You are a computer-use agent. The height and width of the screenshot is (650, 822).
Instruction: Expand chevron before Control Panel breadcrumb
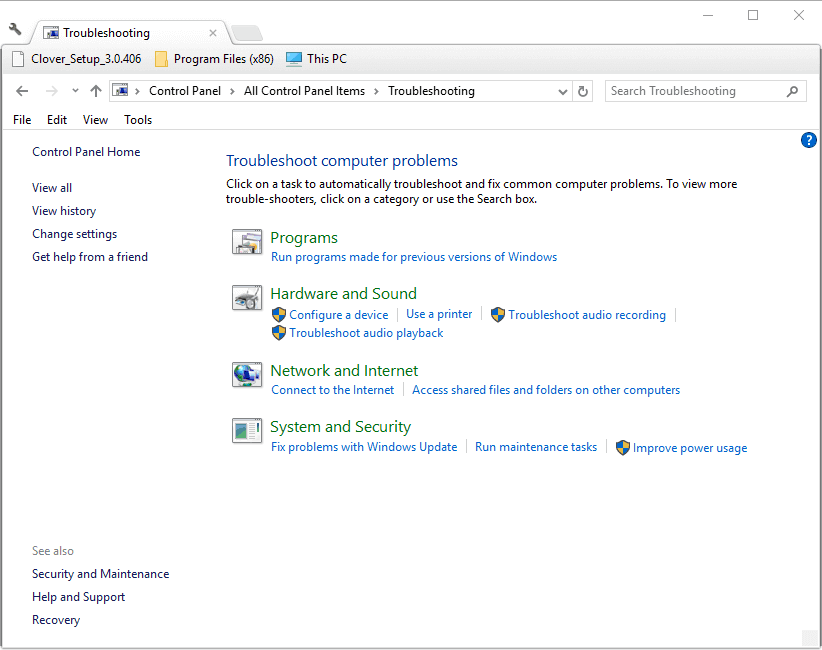coord(138,91)
